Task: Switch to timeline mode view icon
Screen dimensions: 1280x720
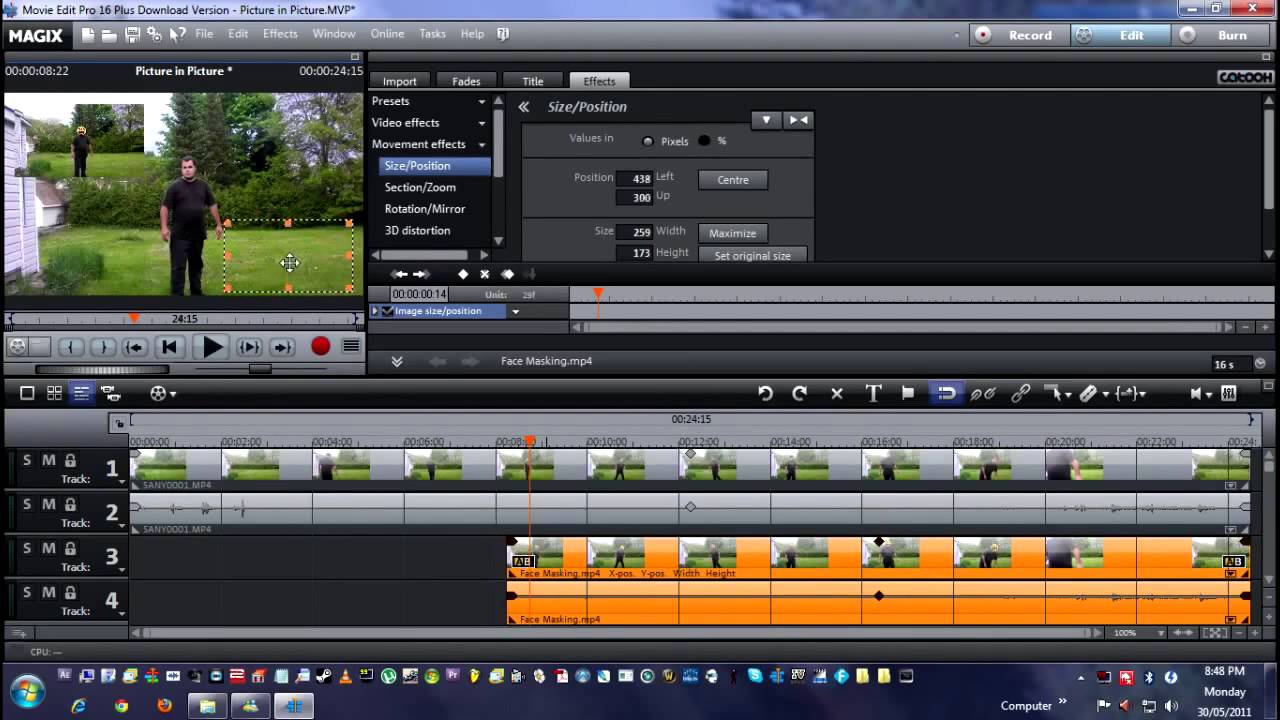Action: click(82, 393)
